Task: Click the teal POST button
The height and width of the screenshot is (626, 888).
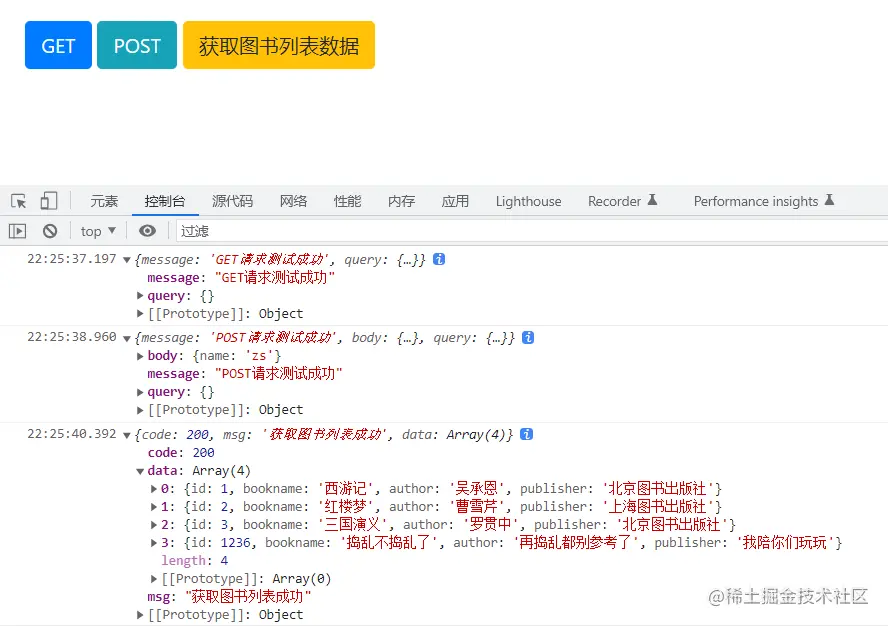Action: tap(137, 45)
